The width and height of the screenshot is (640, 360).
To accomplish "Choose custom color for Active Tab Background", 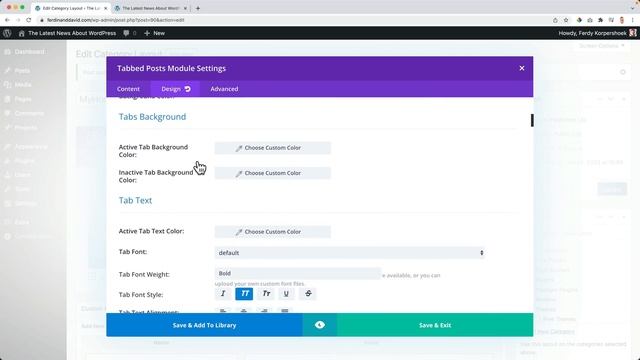I will (x=273, y=148).
